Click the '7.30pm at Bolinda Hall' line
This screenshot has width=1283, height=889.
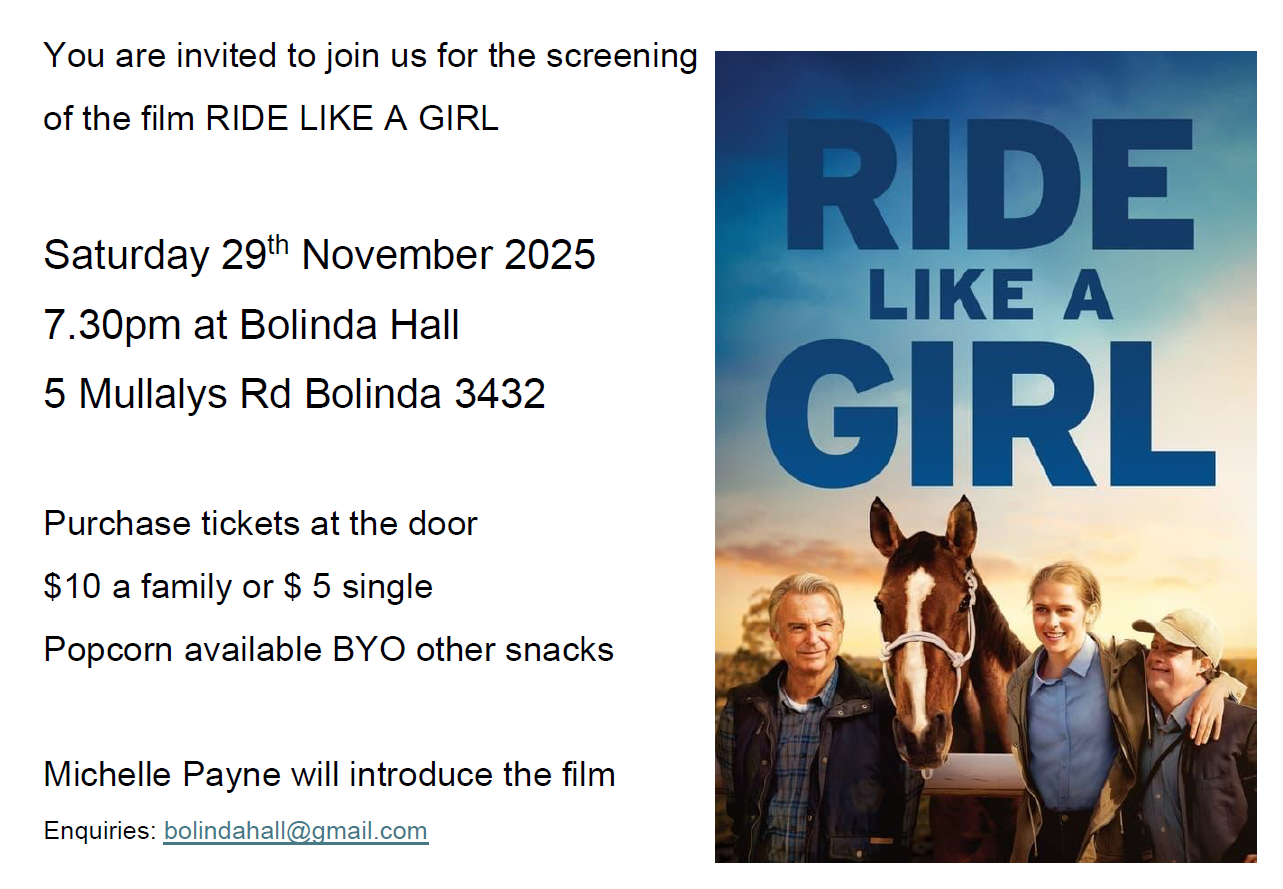click(251, 325)
